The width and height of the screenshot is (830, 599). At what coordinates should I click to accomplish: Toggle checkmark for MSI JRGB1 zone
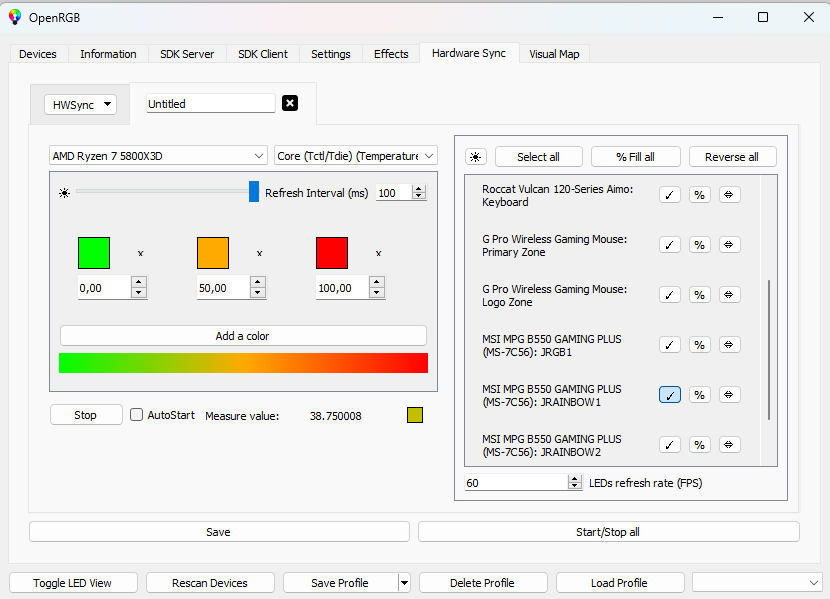pyautogui.click(x=670, y=345)
